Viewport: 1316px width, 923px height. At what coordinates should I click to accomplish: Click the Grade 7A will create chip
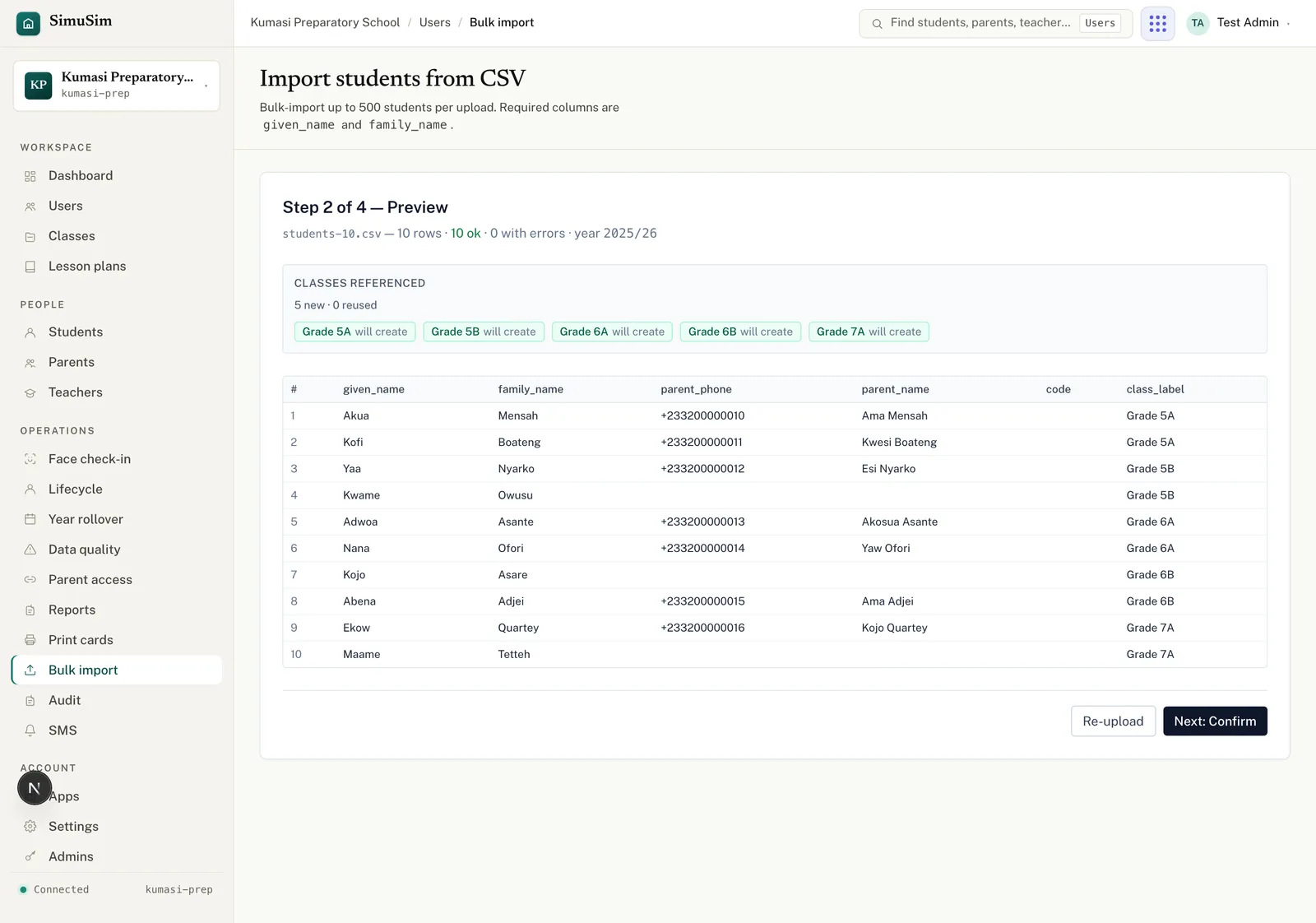coord(869,332)
